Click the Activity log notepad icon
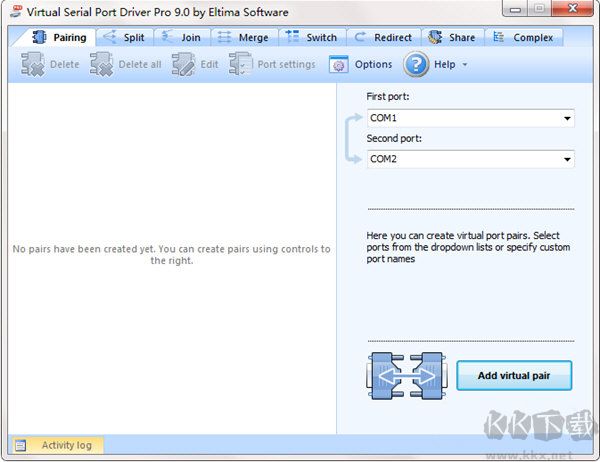 (x=20, y=445)
